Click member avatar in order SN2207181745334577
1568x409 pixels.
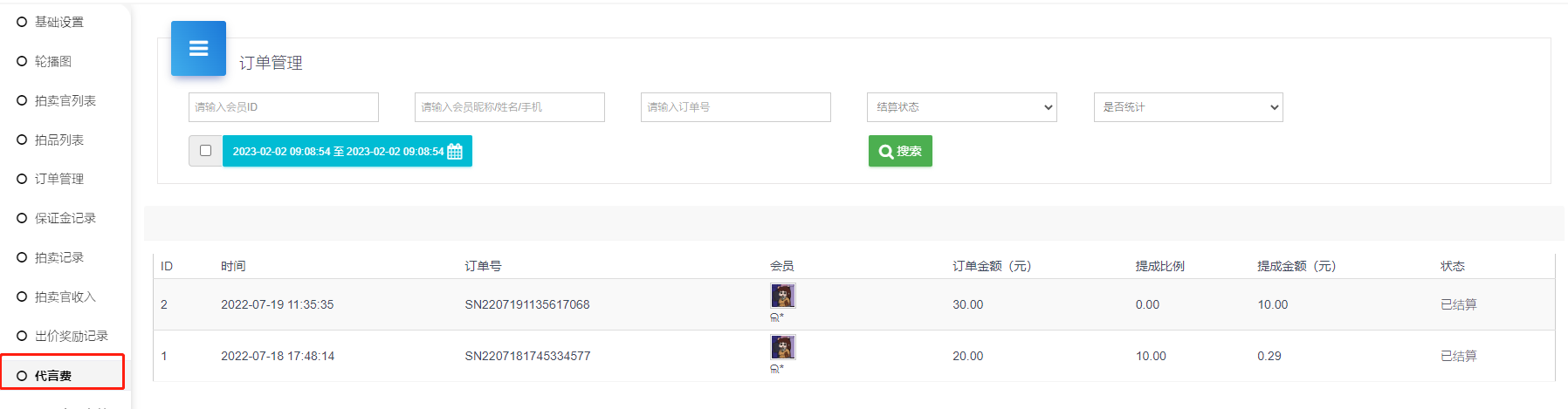point(782,348)
